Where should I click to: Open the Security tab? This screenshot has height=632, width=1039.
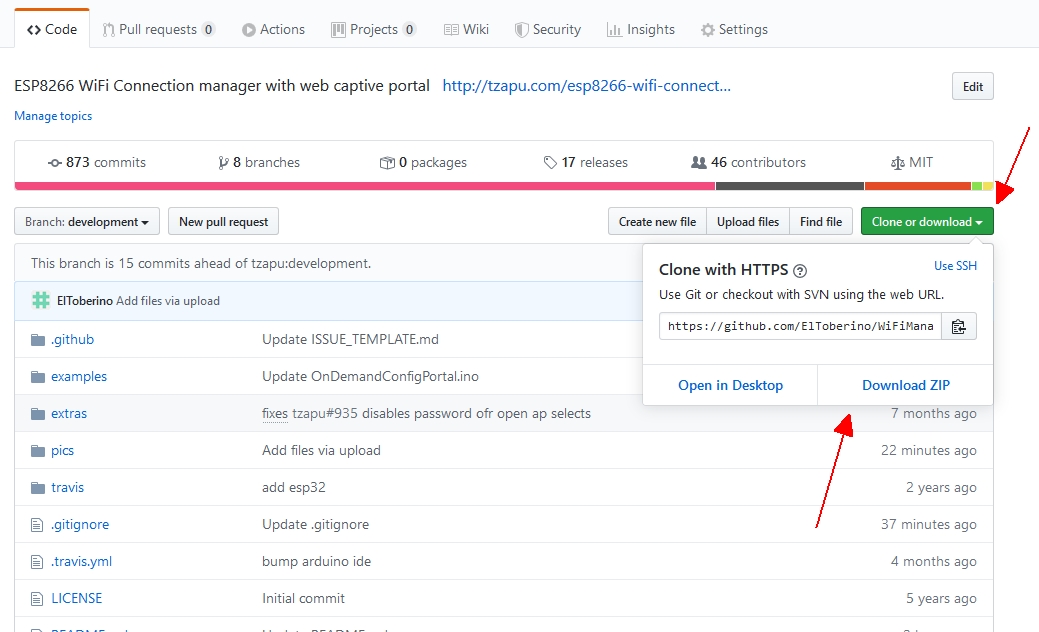(547, 29)
